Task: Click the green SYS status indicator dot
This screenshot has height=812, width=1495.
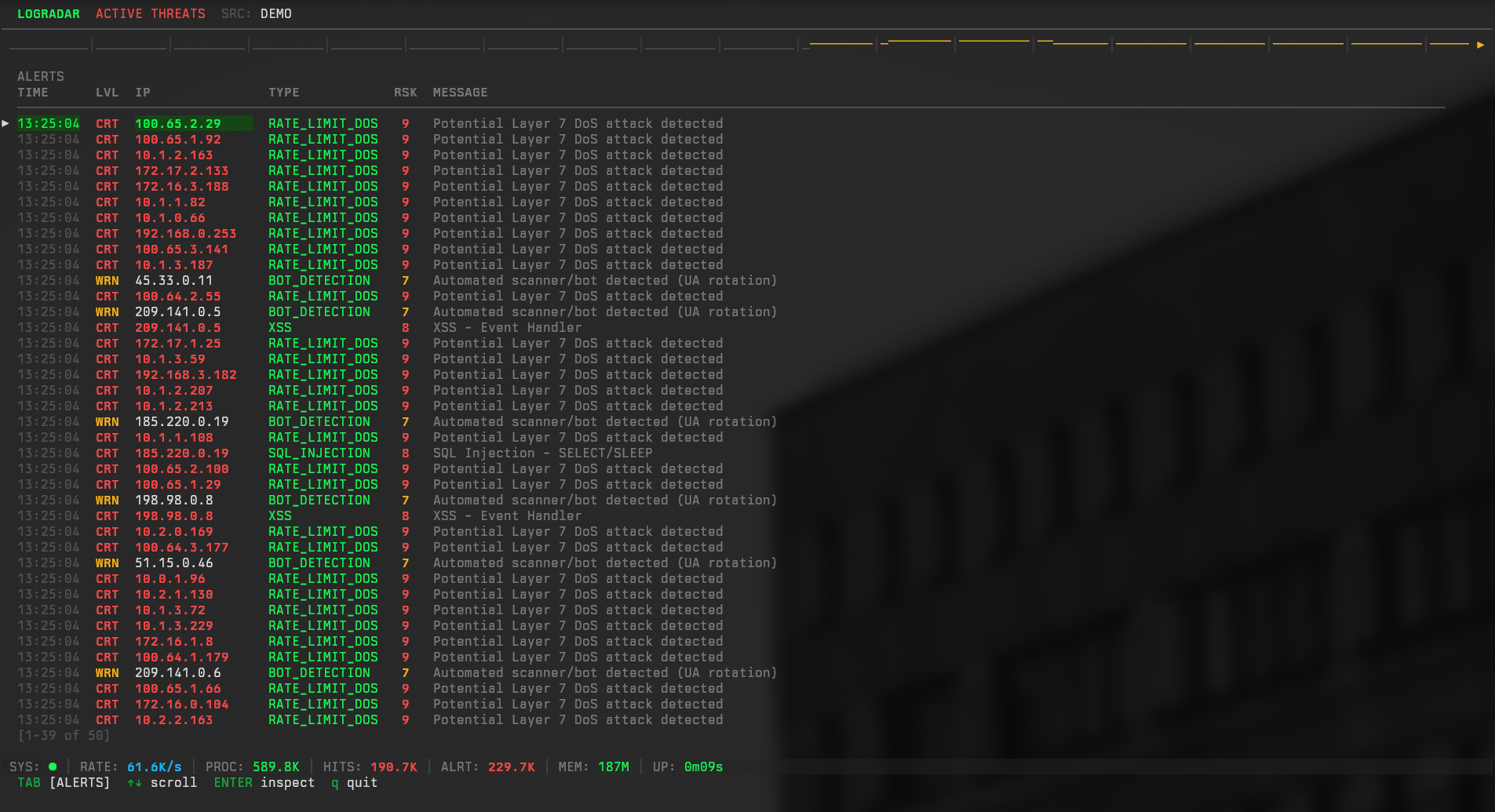Action: tap(52, 766)
